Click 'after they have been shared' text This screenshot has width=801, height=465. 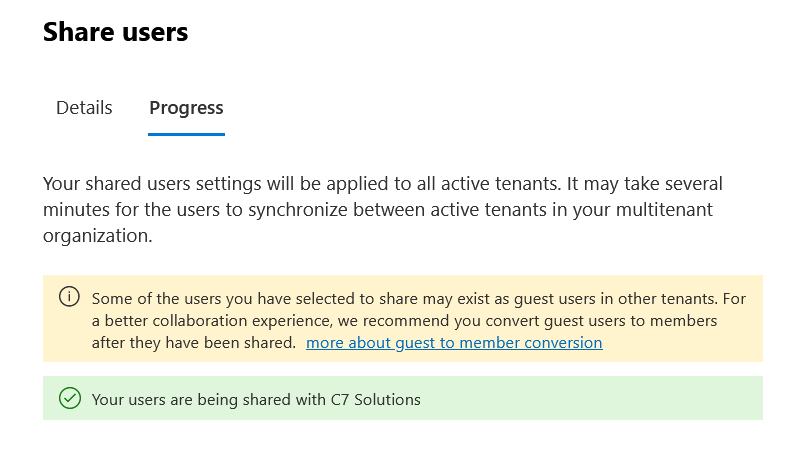point(194,343)
